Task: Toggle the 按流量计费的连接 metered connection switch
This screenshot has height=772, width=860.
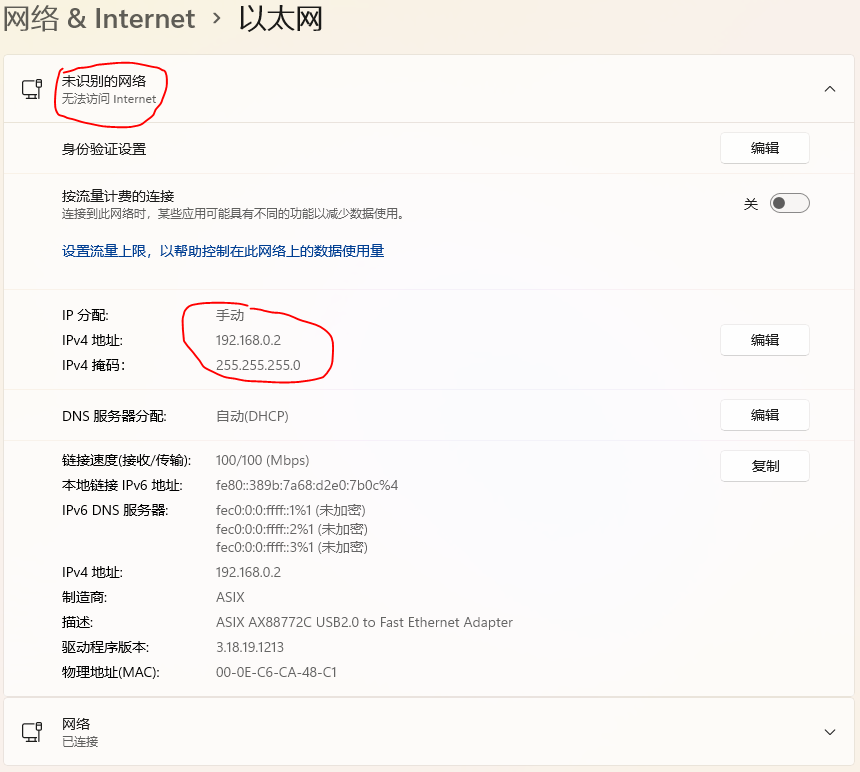Action: [788, 202]
